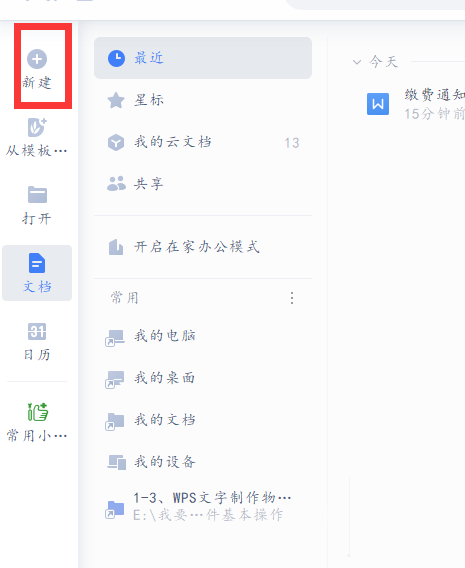The width and height of the screenshot is (465, 568).
Task: Click the 缴费通知 file name
Action: pos(435,95)
